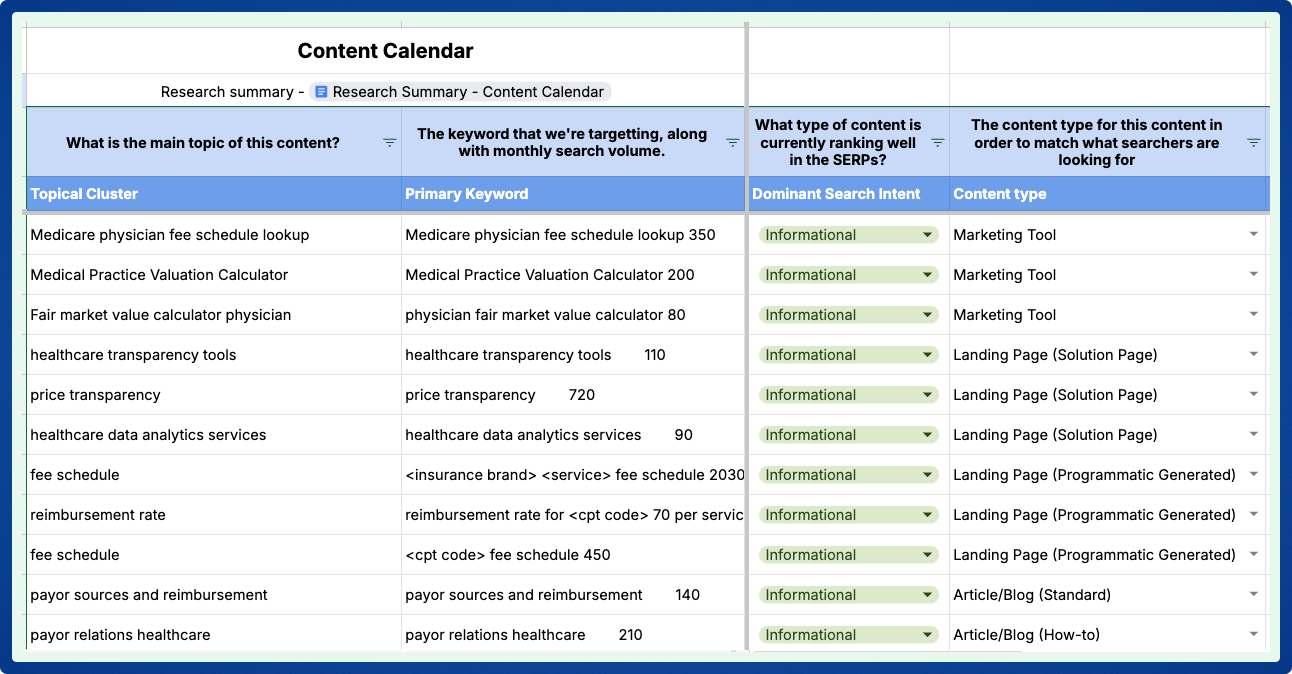The image size is (1292, 674).
Task: Click the blue document icon beside Research Summary
Action: pos(320,91)
